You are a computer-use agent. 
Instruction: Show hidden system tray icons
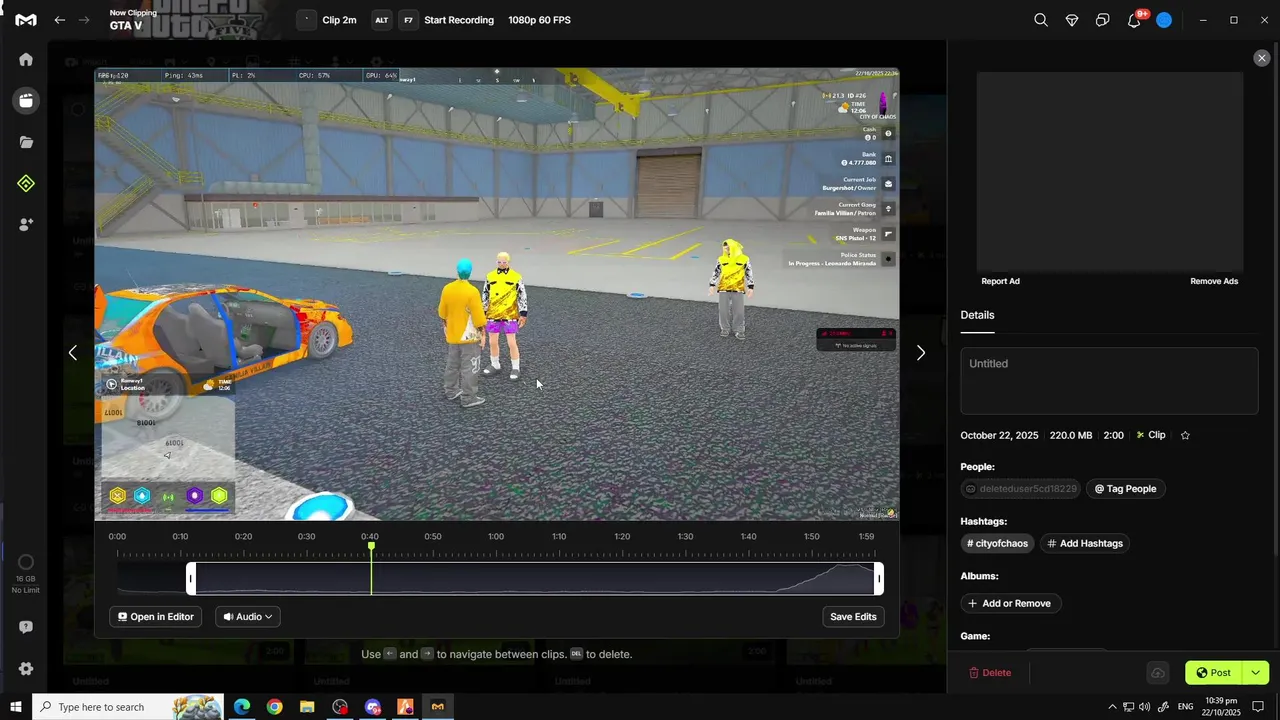(1112, 707)
